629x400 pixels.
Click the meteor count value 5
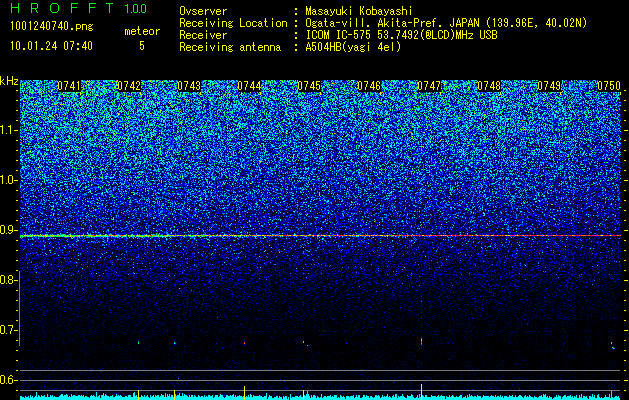pos(142,46)
